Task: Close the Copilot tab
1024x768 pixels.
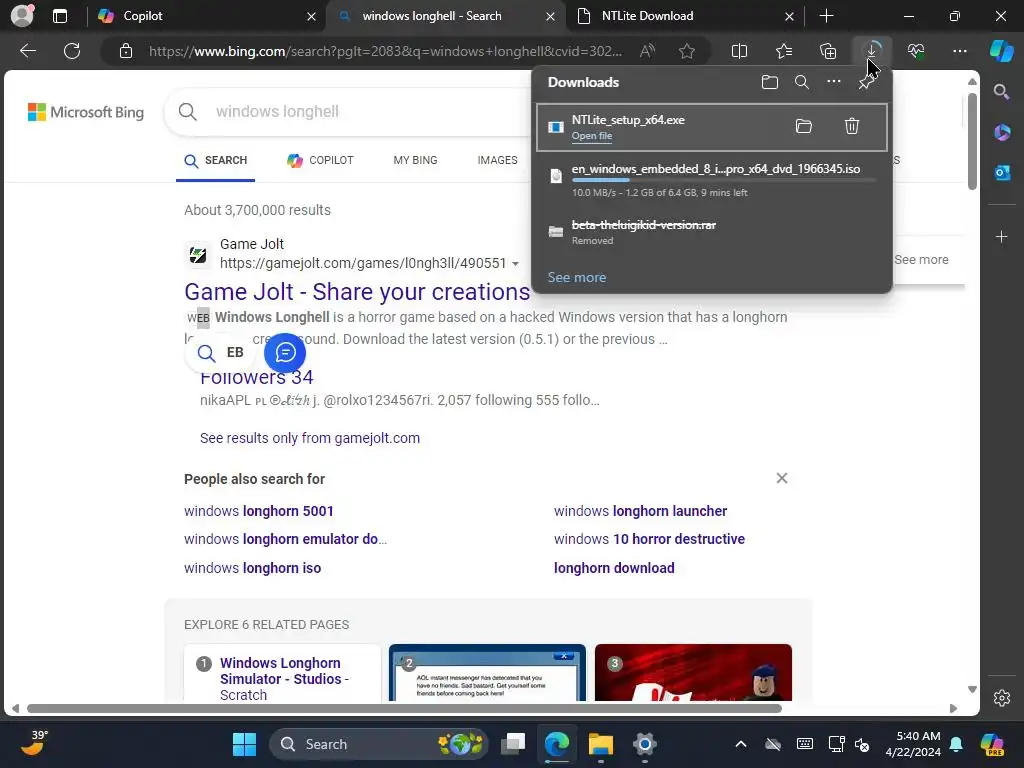Action: click(x=312, y=16)
